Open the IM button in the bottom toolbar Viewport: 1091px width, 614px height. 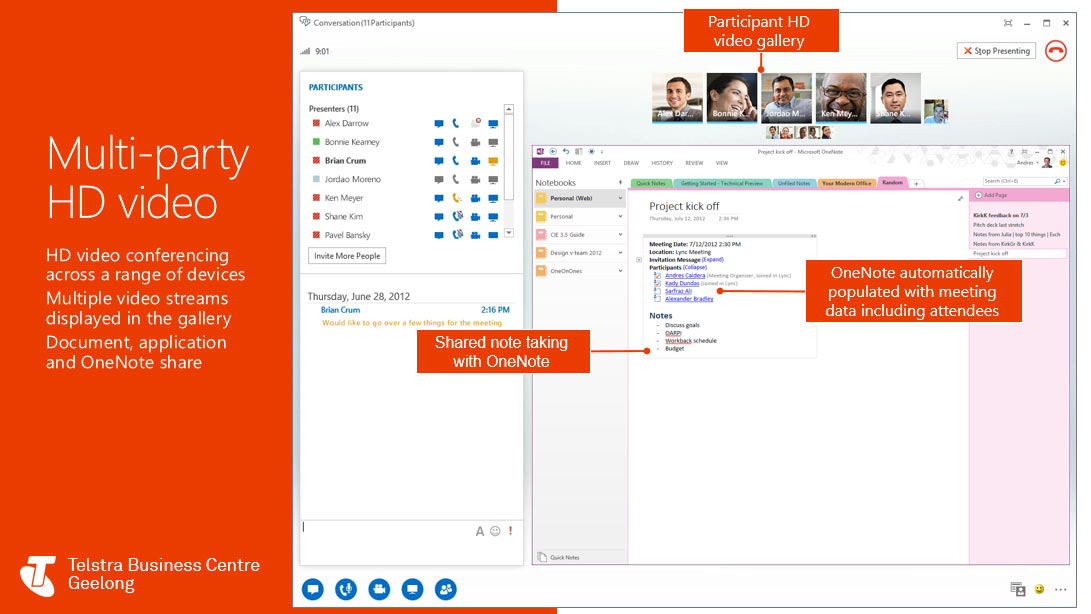tap(313, 589)
